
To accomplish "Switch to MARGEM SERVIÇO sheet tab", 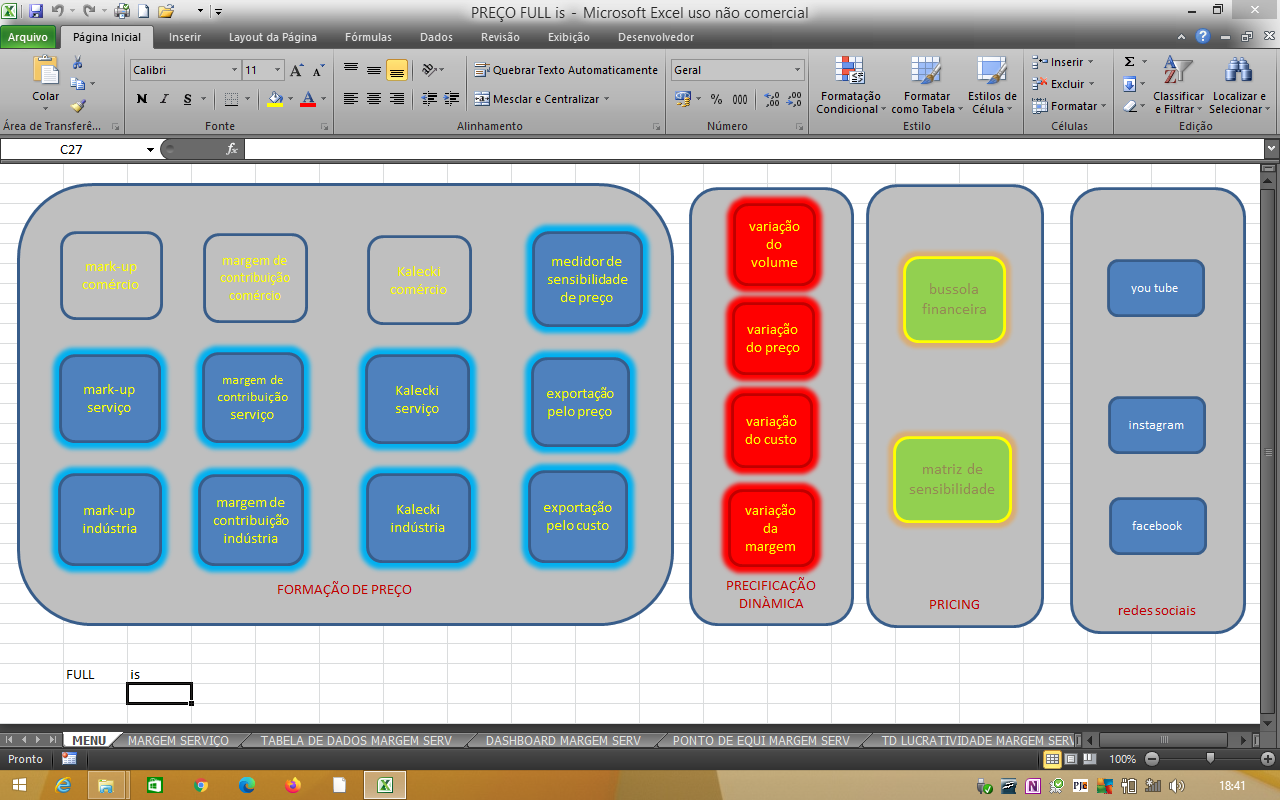I will [178, 741].
